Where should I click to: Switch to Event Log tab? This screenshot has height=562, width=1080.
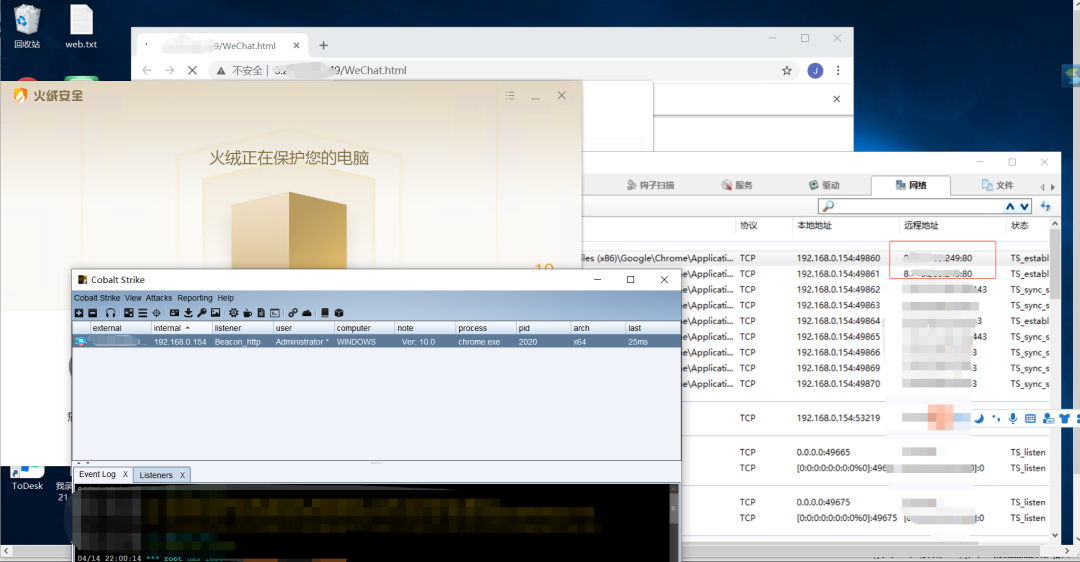[x=97, y=474]
